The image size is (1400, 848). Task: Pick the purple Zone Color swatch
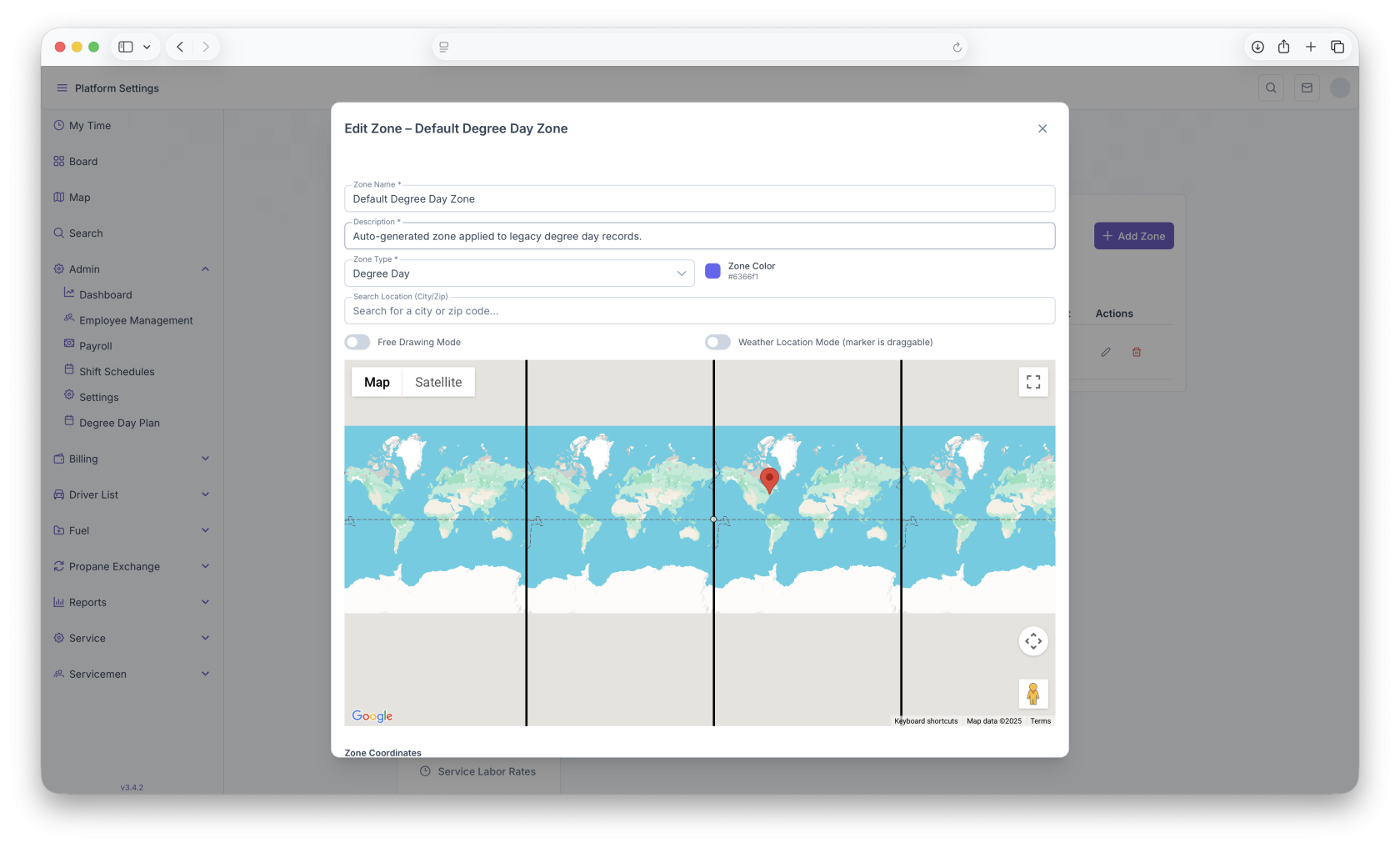712,271
